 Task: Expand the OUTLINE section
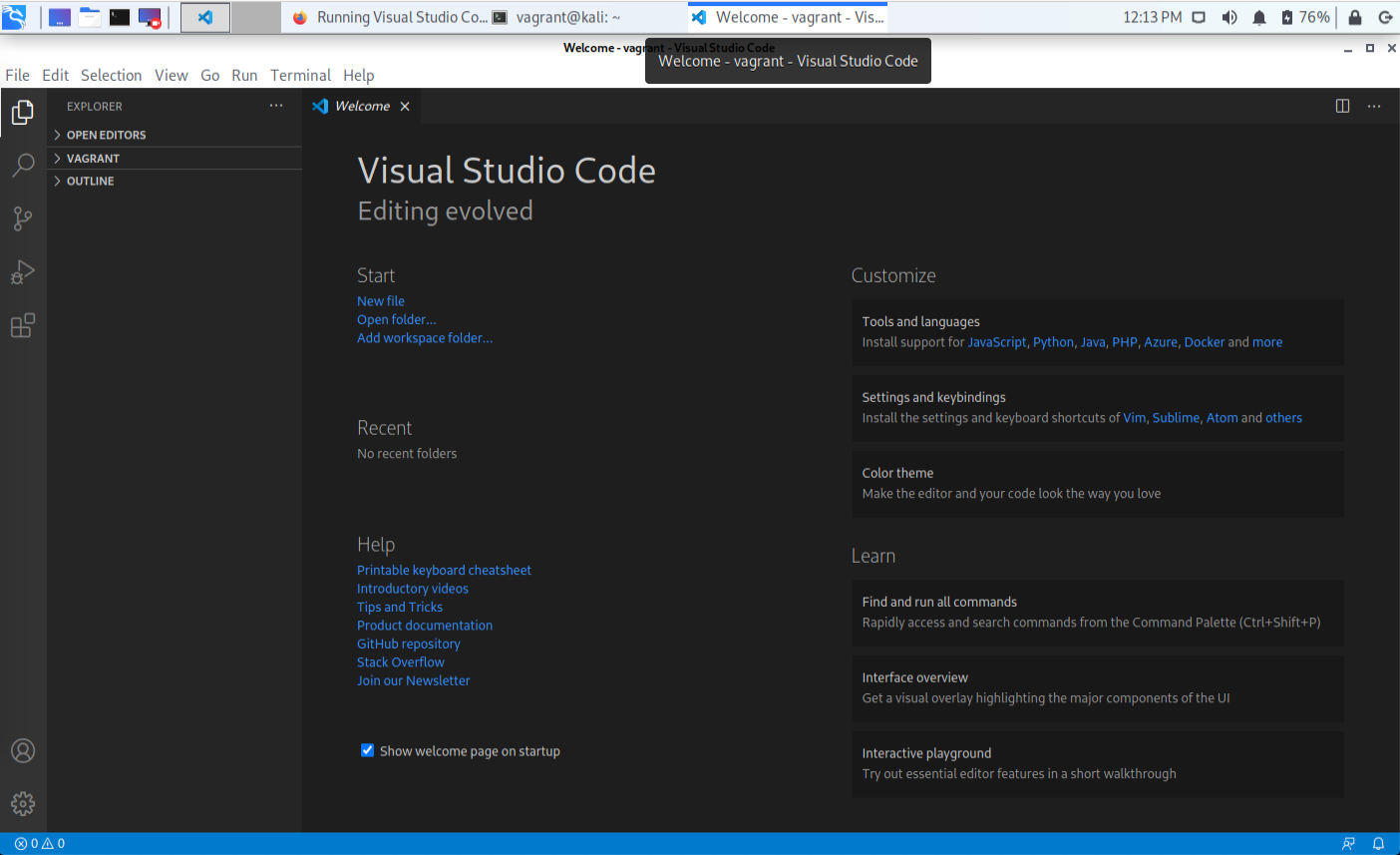click(x=89, y=181)
